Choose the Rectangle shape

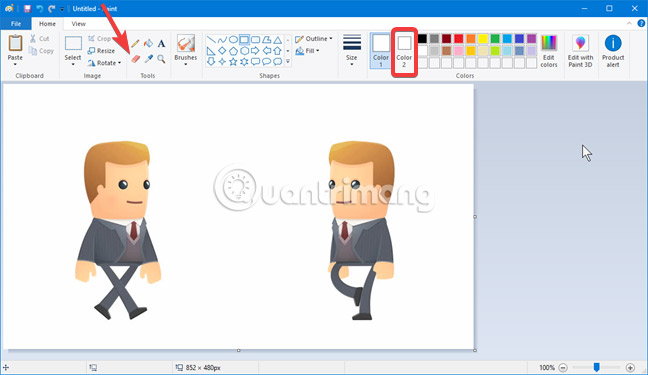click(244, 40)
